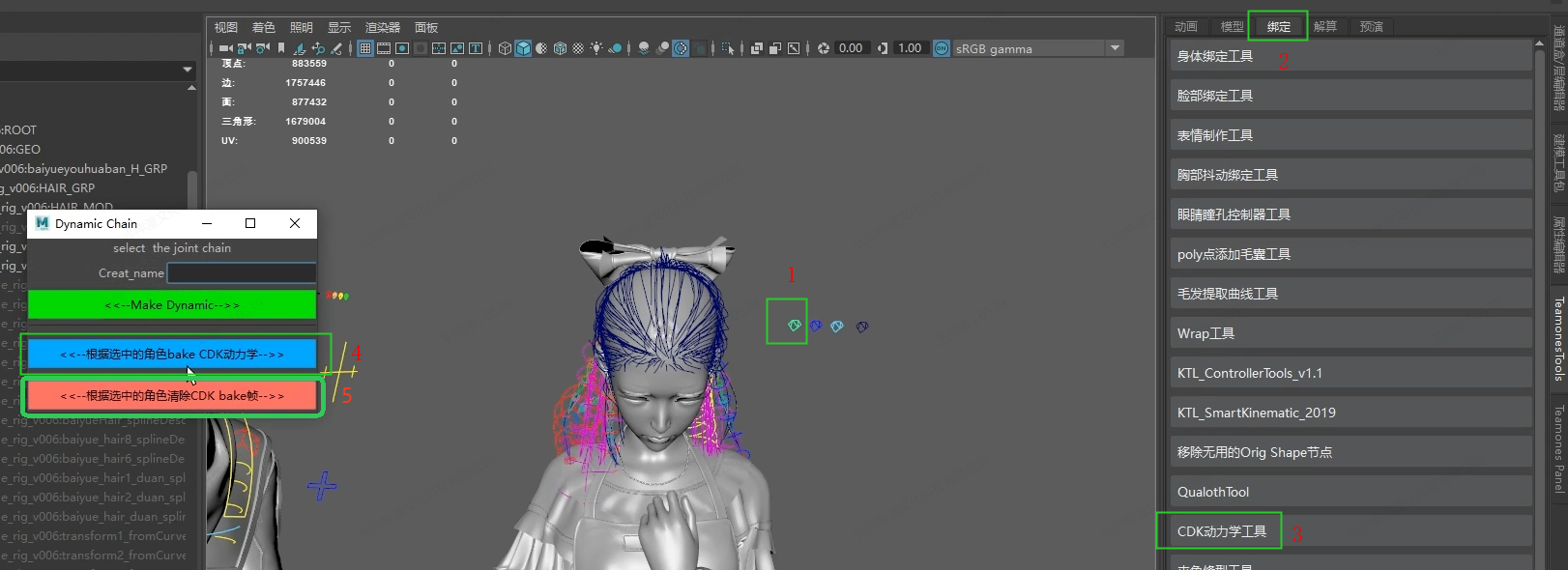Click the bookmarks icon in viewport toolbar

coord(281,48)
